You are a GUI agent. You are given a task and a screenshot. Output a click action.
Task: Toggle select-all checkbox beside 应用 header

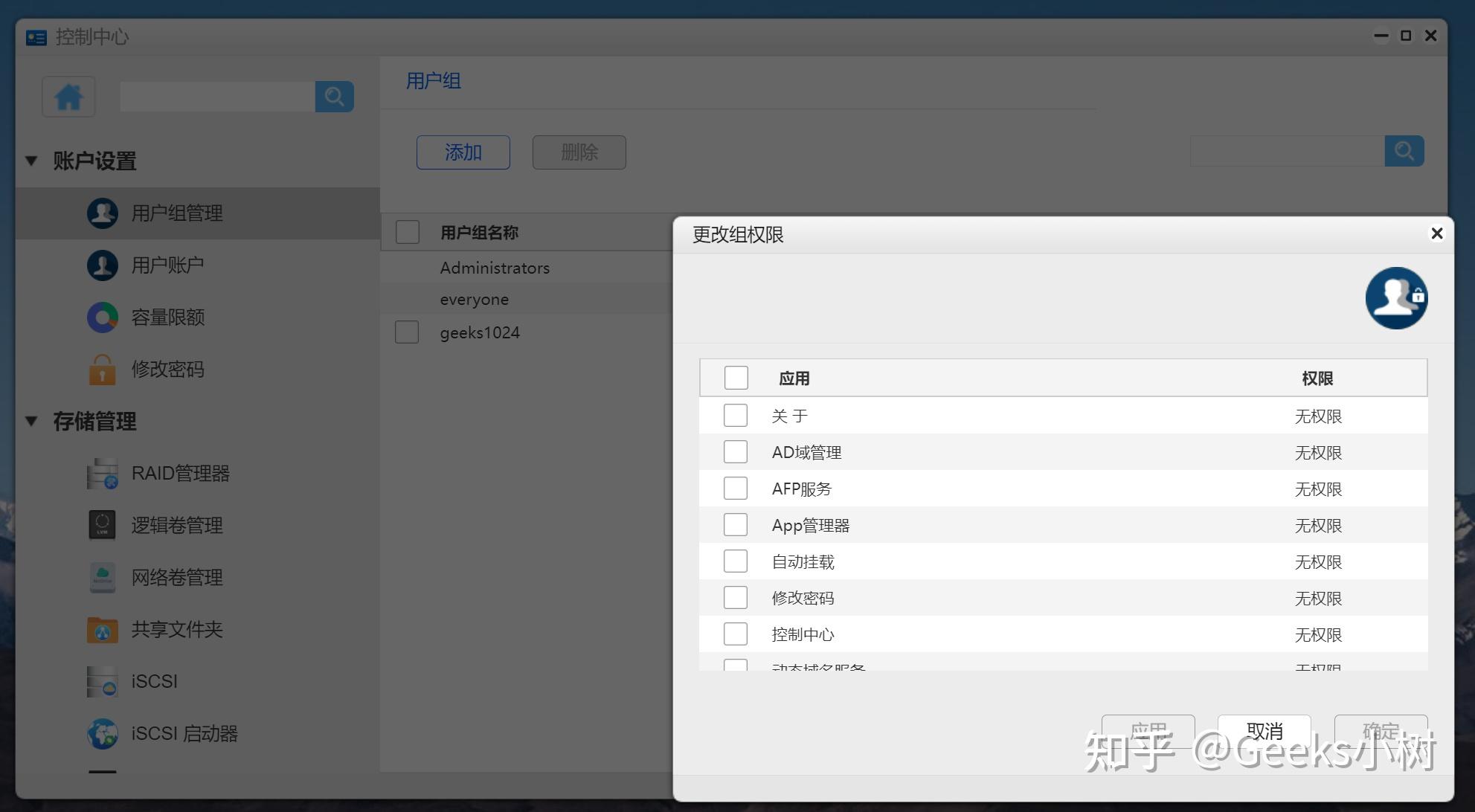736,378
